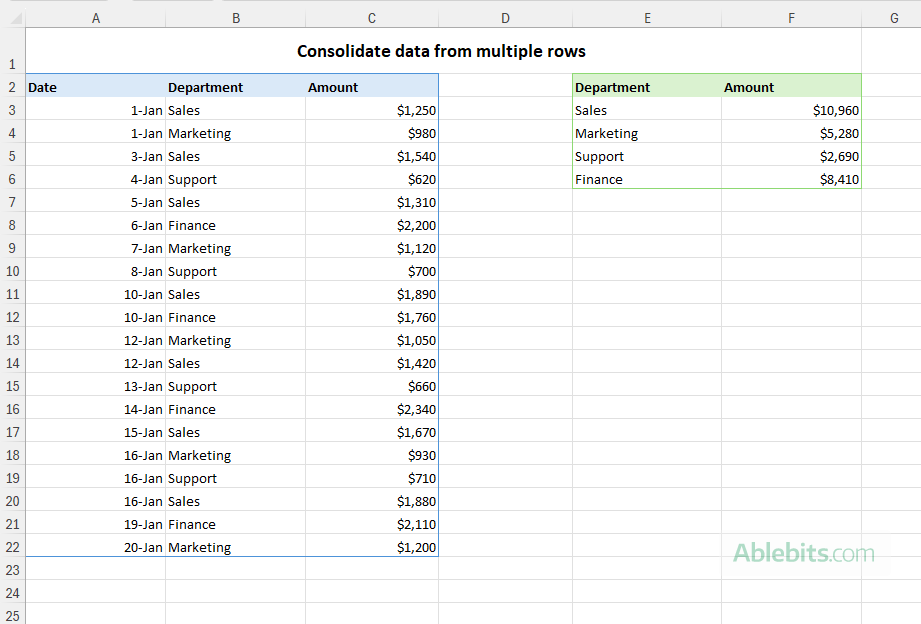Select the cell containing '$10,960'

pyautogui.click(x=791, y=110)
